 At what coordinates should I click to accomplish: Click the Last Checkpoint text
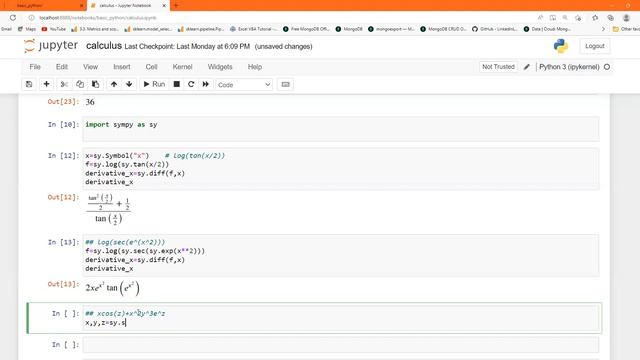tap(187, 47)
